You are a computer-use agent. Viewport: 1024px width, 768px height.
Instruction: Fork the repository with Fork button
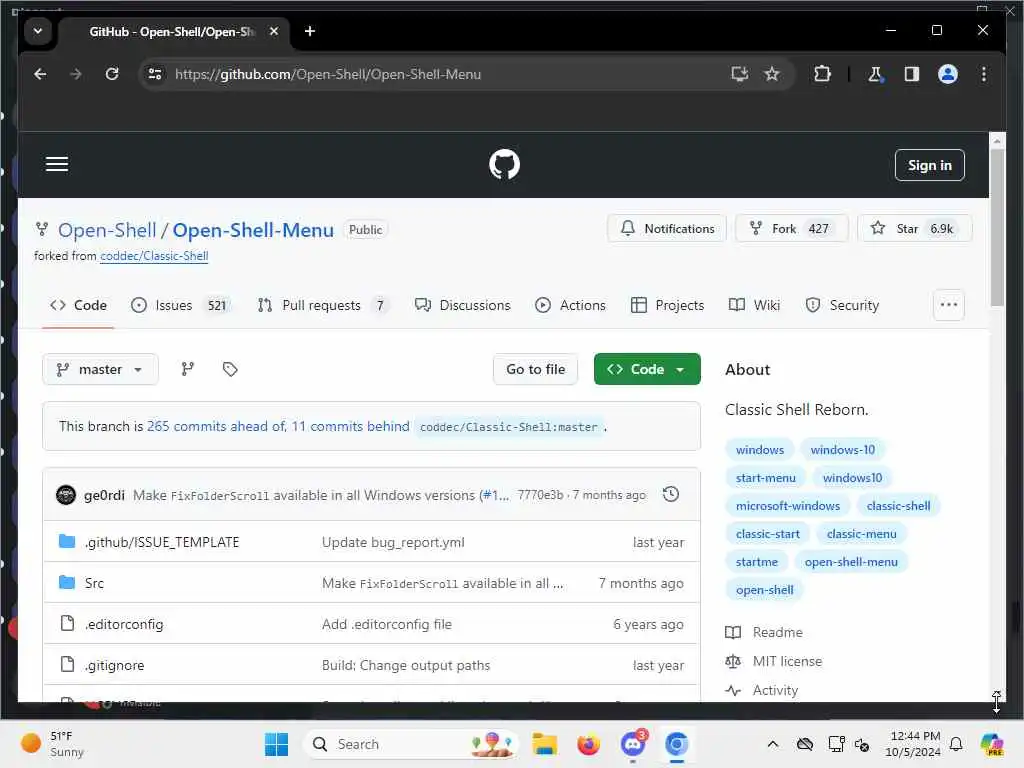[x=792, y=228]
